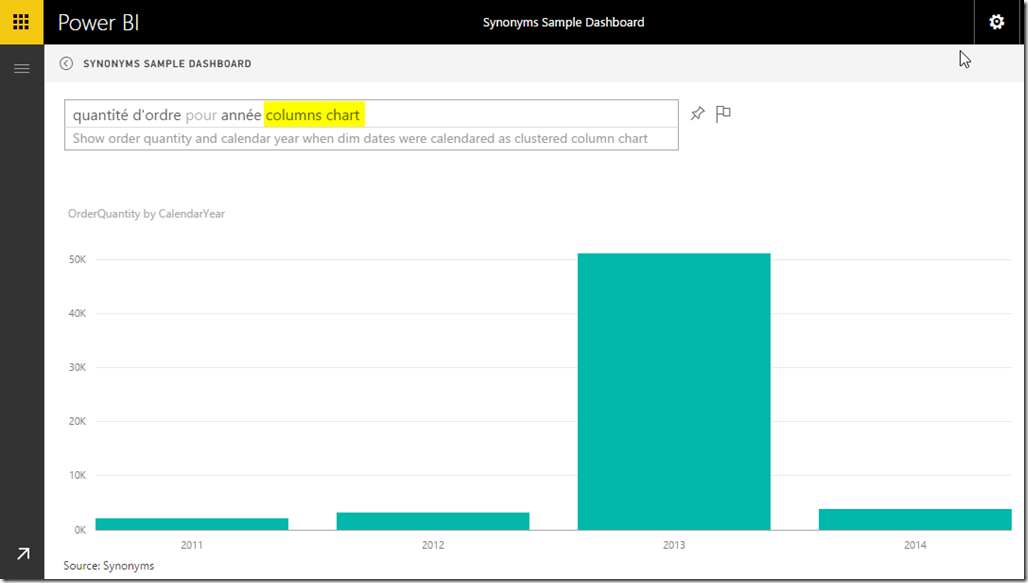Click the Power BI logo text
1028x583 pixels.
[x=98, y=22]
